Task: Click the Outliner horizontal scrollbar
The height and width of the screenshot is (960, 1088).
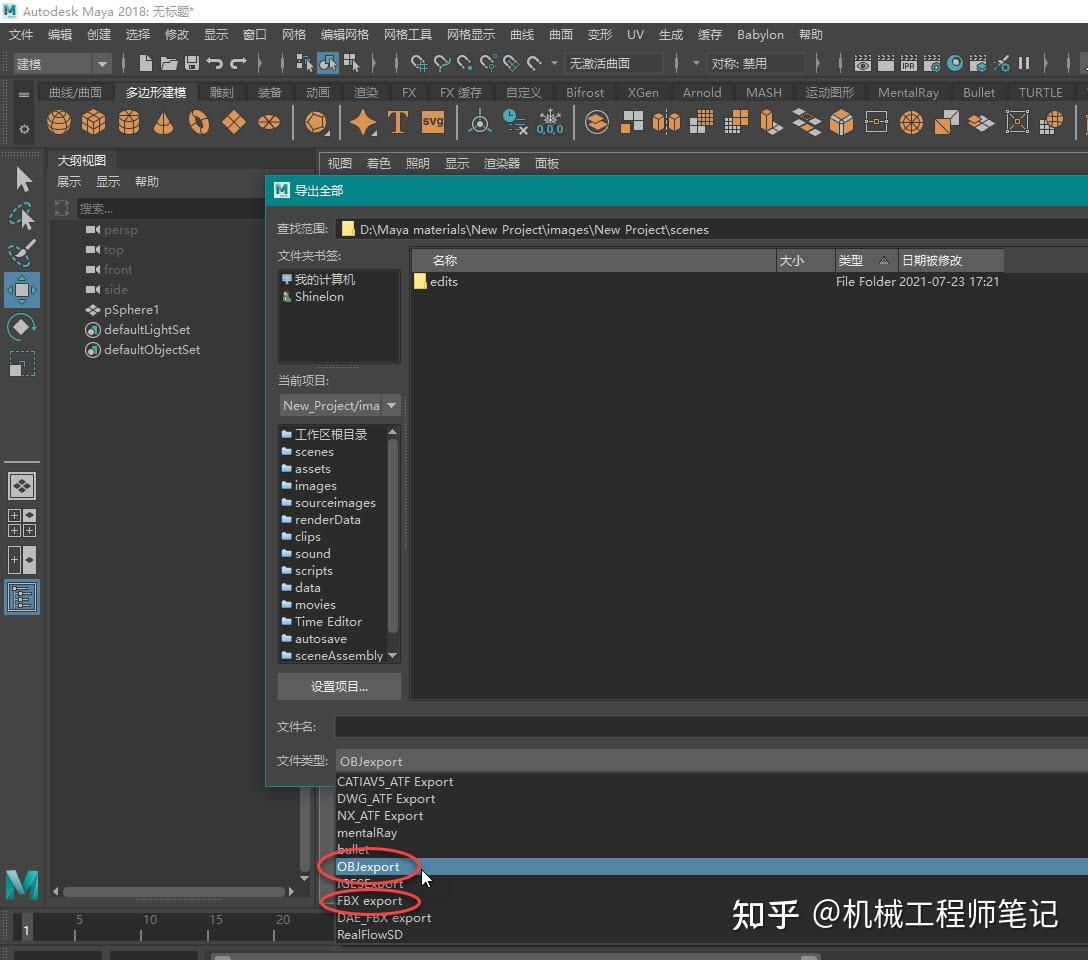Action: (x=173, y=891)
